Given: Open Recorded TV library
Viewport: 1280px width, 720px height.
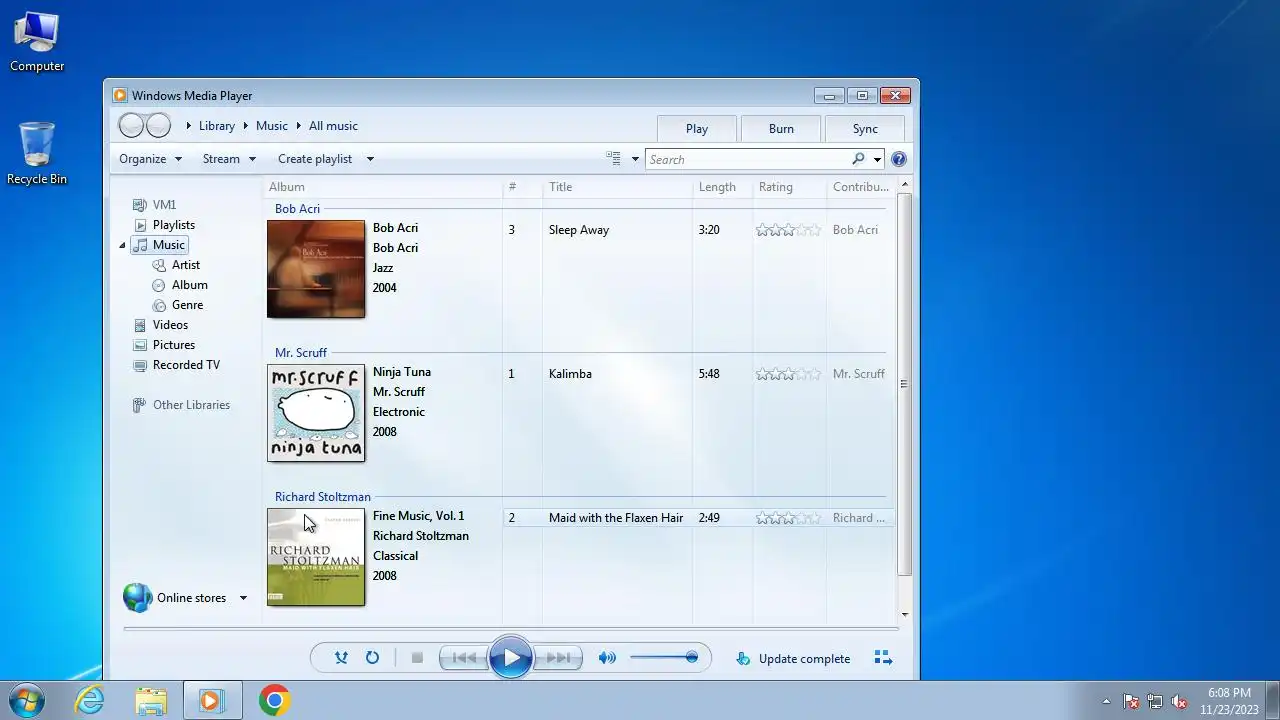Looking at the screenshot, I should point(177,365).
